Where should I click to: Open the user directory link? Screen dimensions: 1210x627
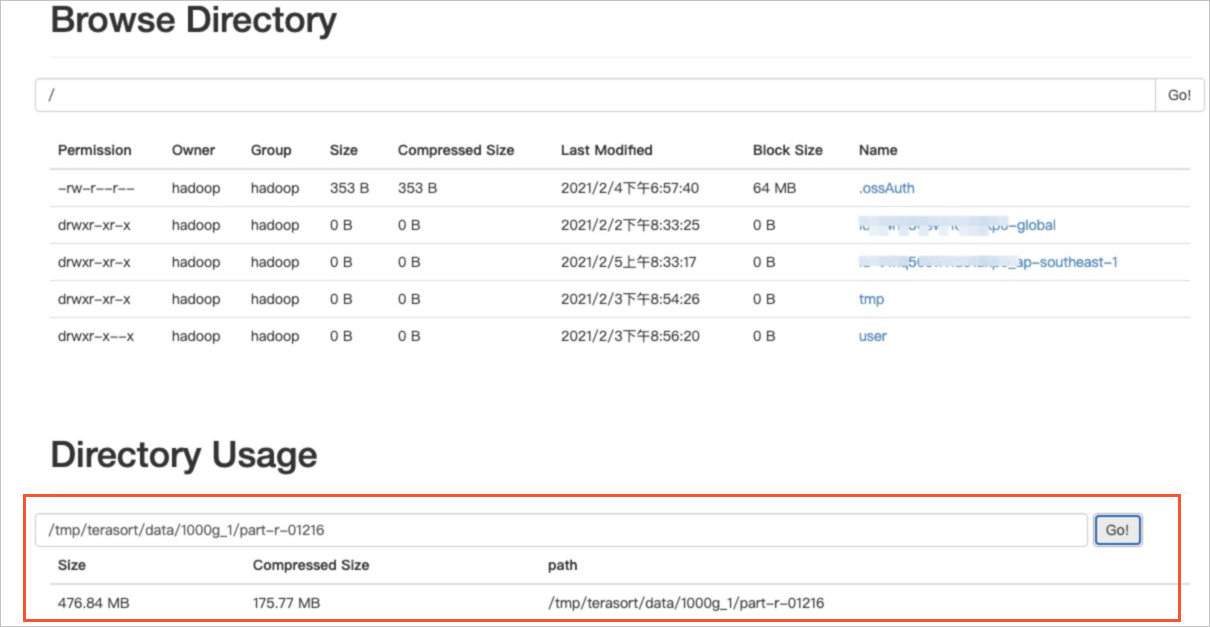[x=872, y=336]
